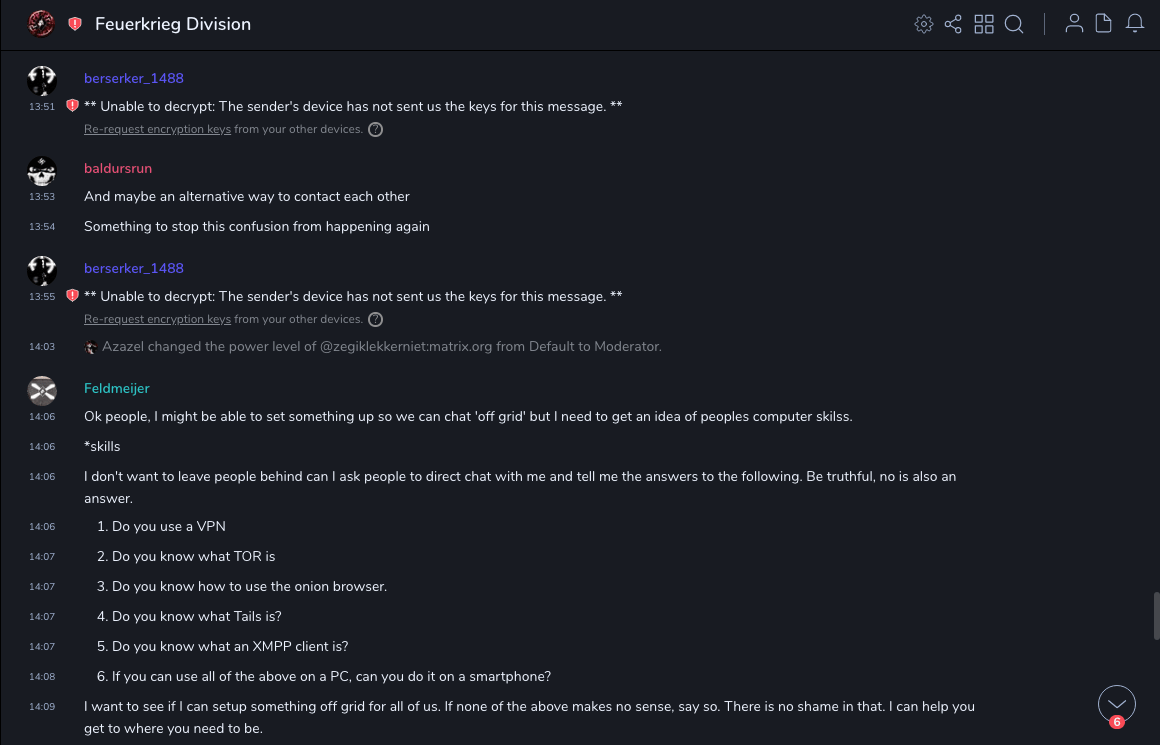
Task: Click warning shield on the 13:55 undecryptable message
Action: 72,296
